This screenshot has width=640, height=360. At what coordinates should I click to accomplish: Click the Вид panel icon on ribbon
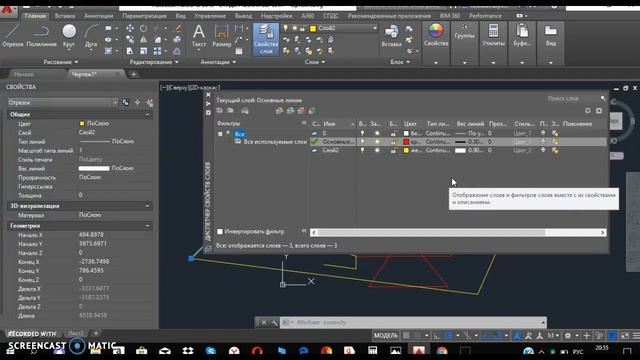pos(551,35)
